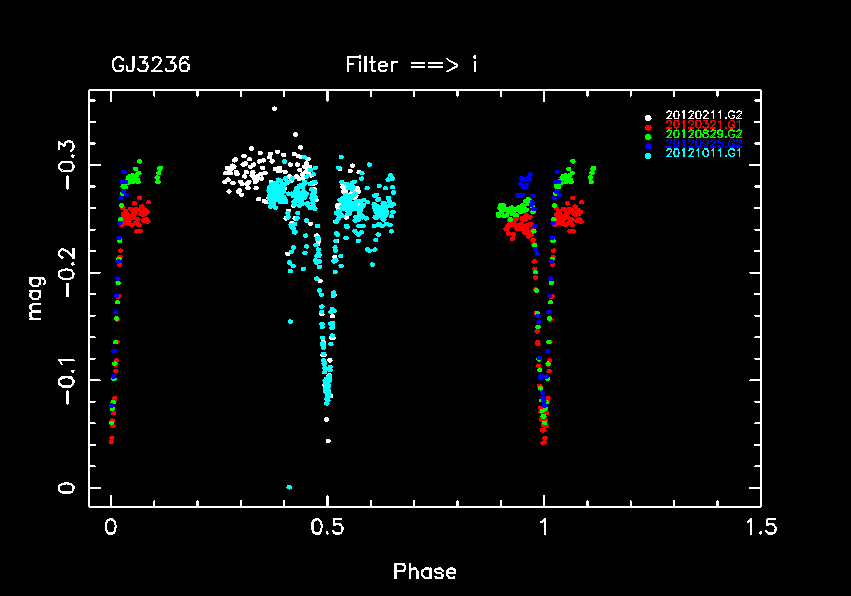Click the 'Phase' x-axis label
The height and width of the screenshot is (596, 851).
(424, 572)
